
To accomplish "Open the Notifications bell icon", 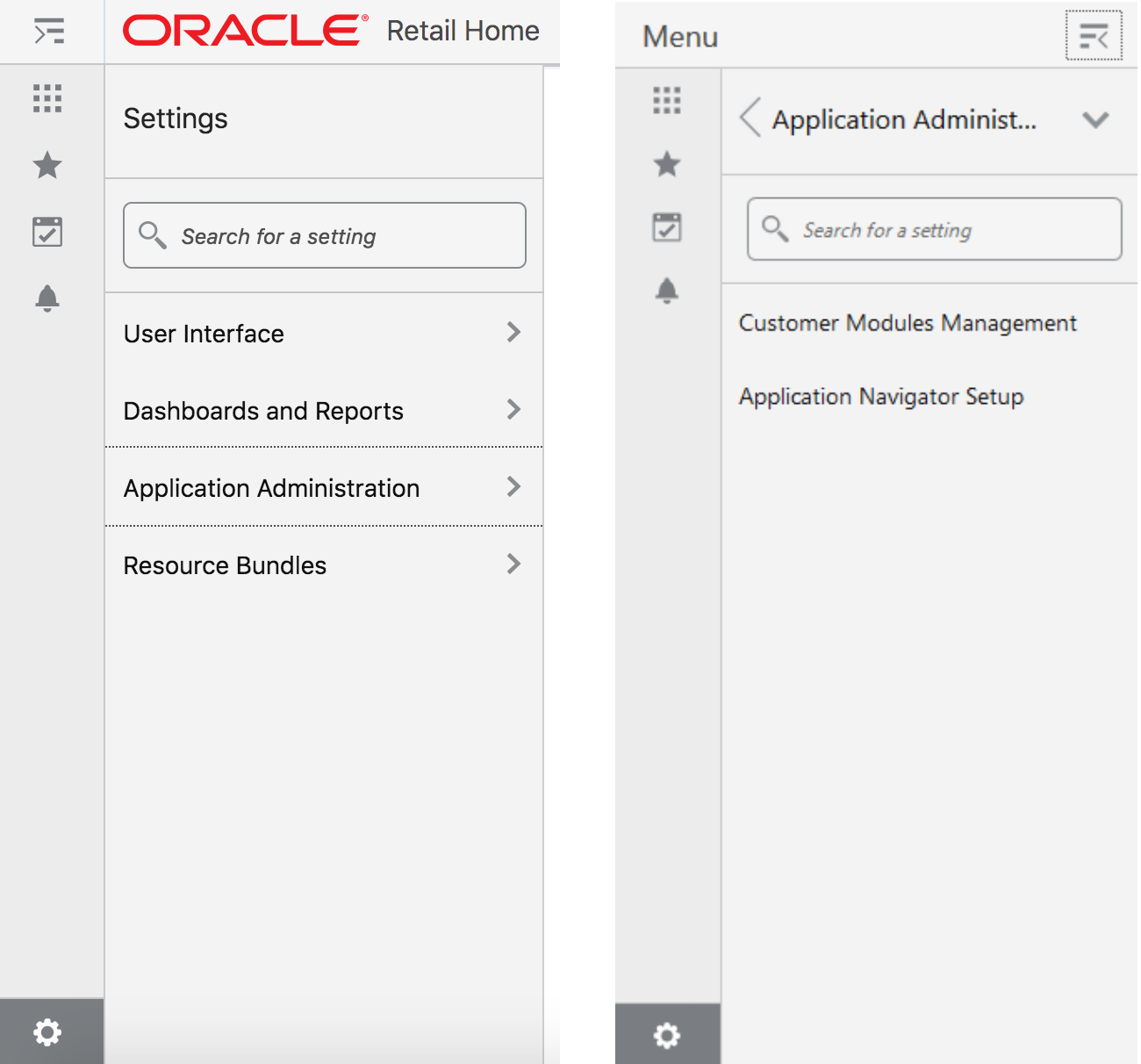I will pos(48,298).
